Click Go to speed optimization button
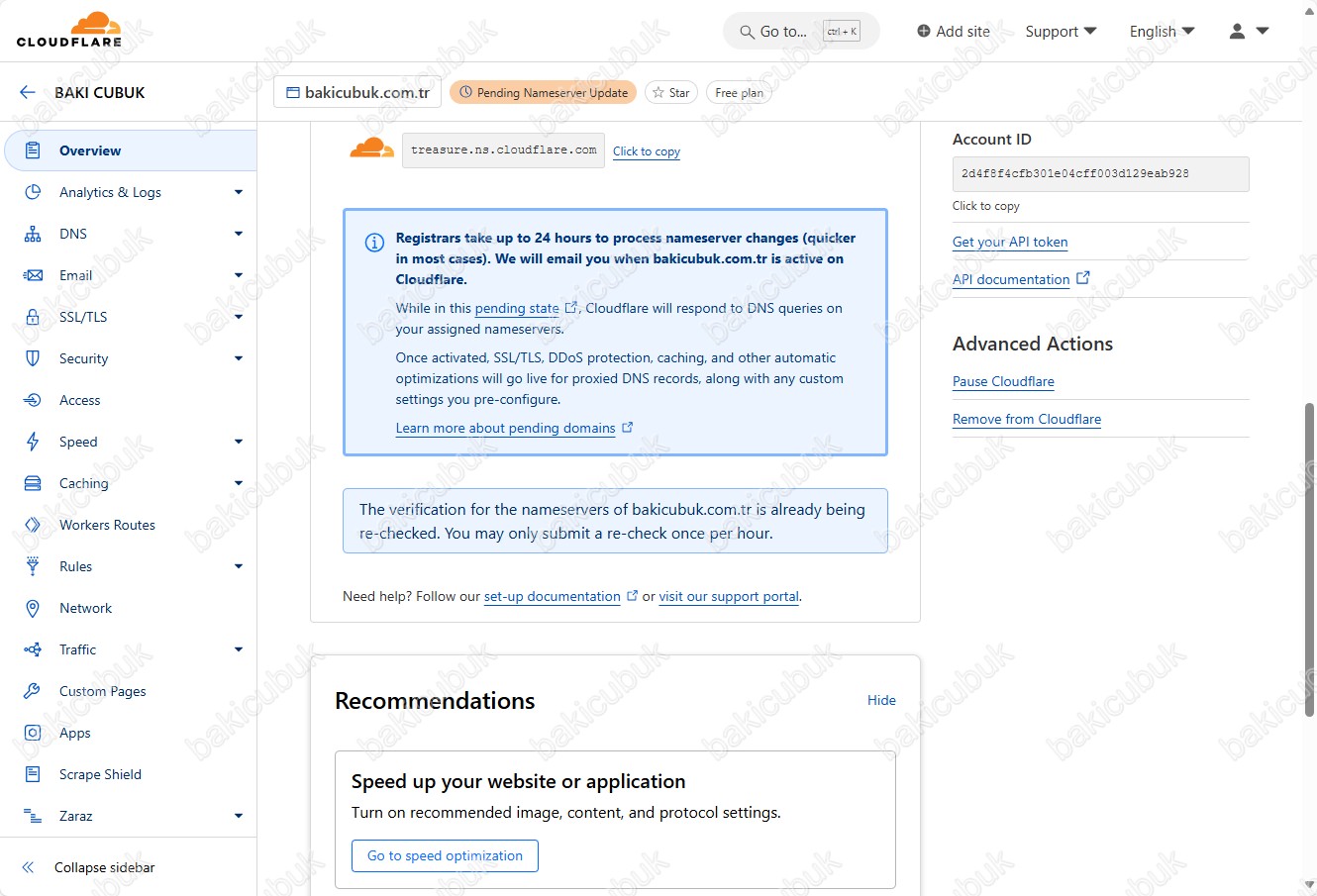The image size is (1317, 896). (445, 855)
